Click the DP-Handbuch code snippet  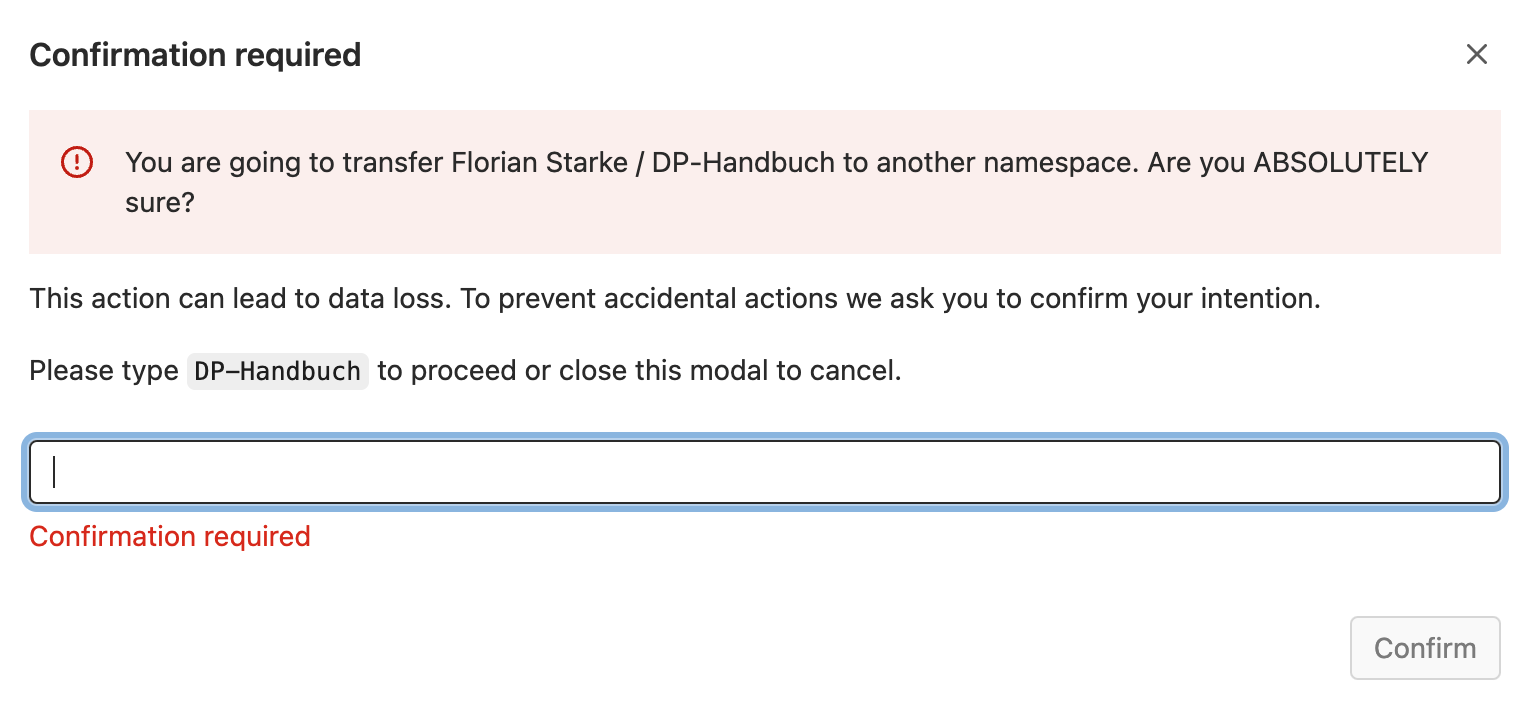coord(278,371)
